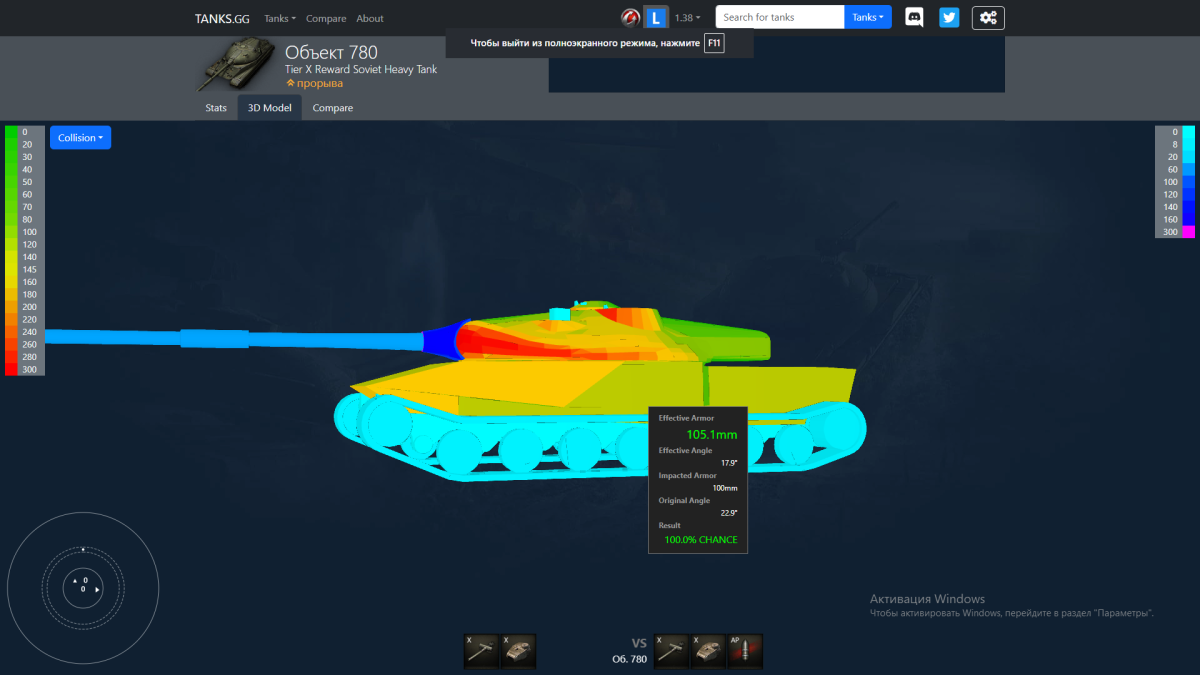Click the dot marker on the dashed dial ring

(83, 549)
